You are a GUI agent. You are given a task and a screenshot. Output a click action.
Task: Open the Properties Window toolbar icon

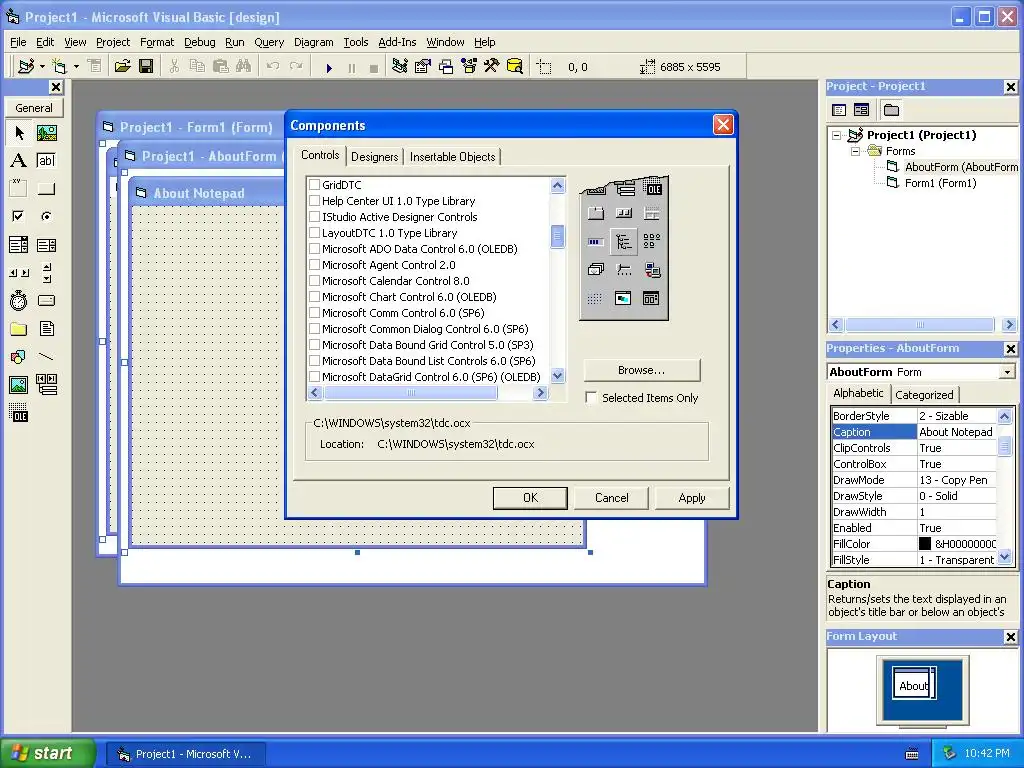pyautogui.click(x=423, y=67)
